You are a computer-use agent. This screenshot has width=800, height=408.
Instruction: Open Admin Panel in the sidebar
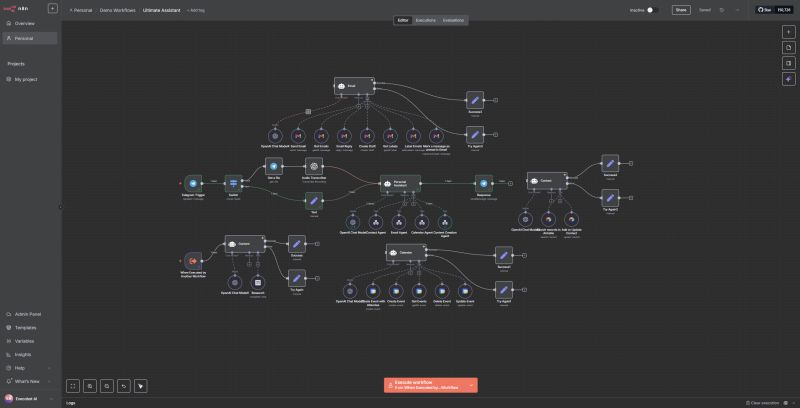point(30,314)
